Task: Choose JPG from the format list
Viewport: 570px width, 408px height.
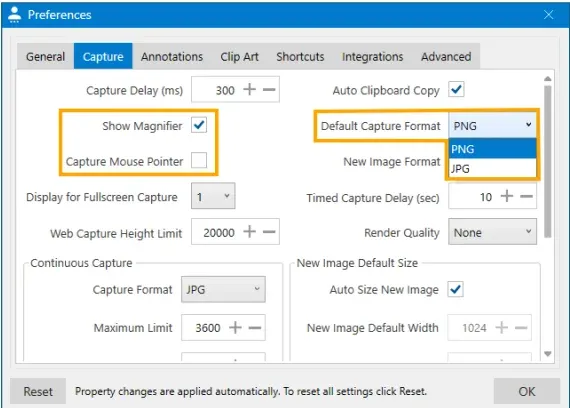Action: 493,168
